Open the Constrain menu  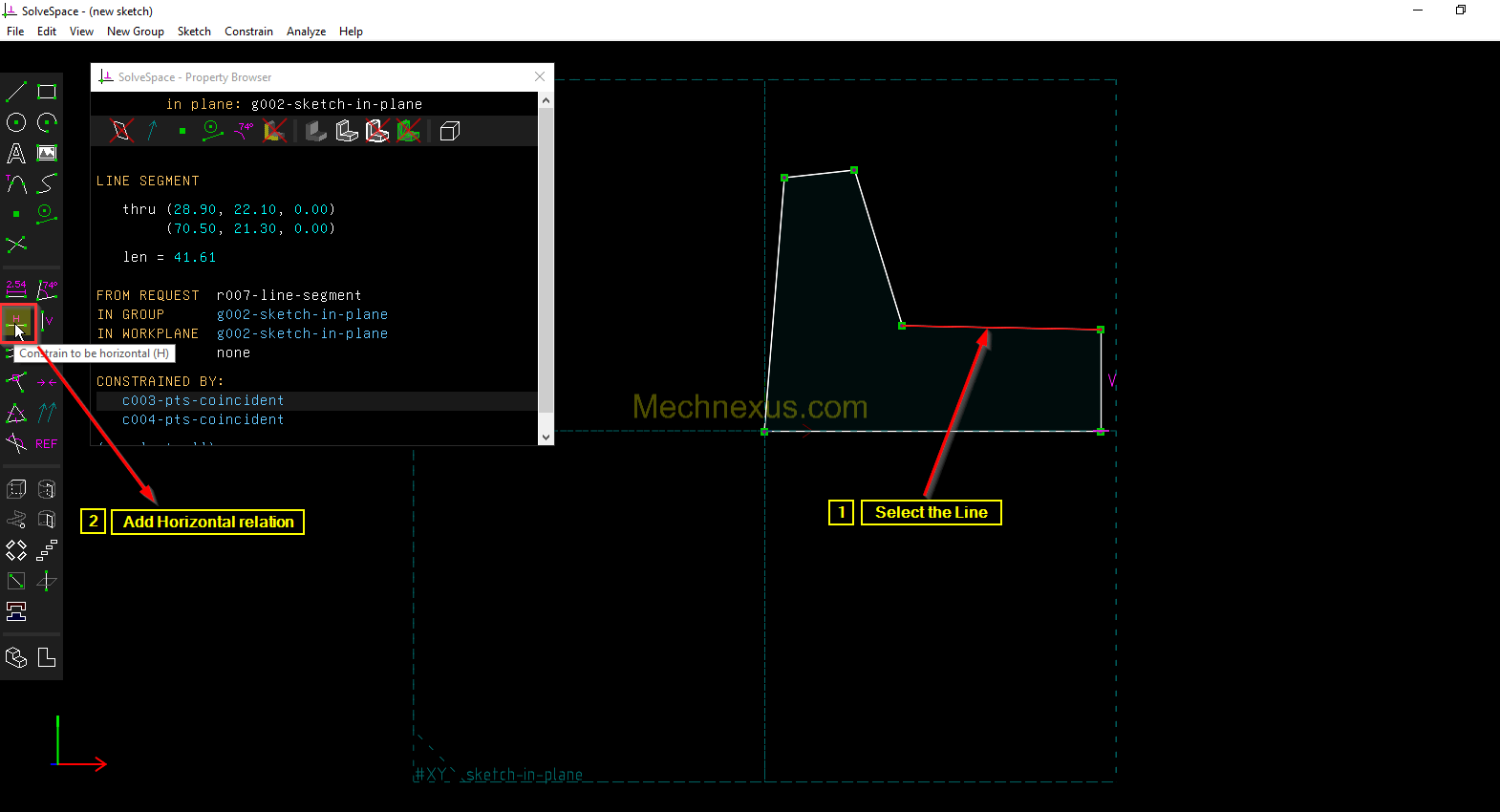248,32
